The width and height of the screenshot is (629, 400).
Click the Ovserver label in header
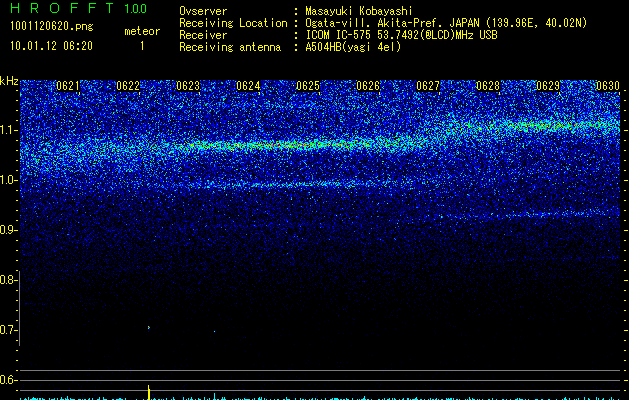pyautogui.click(x=203, y=11)
